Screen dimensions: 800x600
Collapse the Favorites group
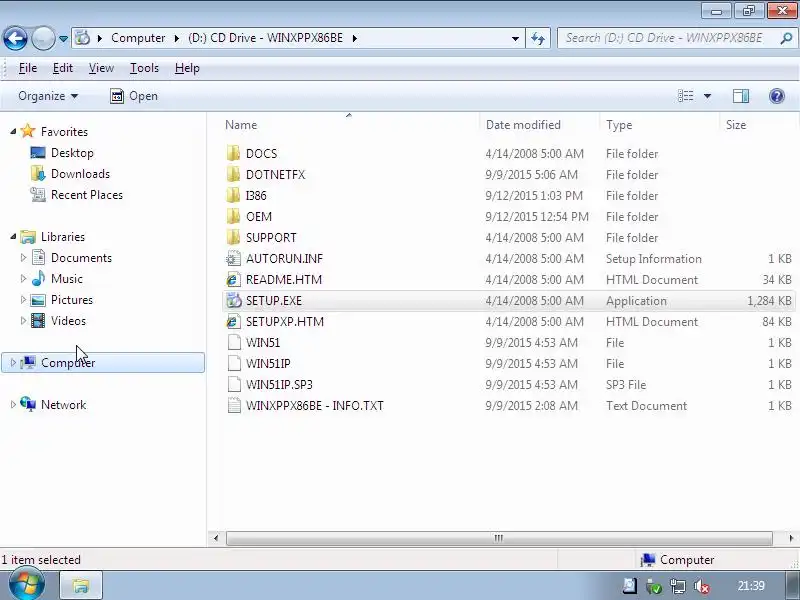point(13,132)
